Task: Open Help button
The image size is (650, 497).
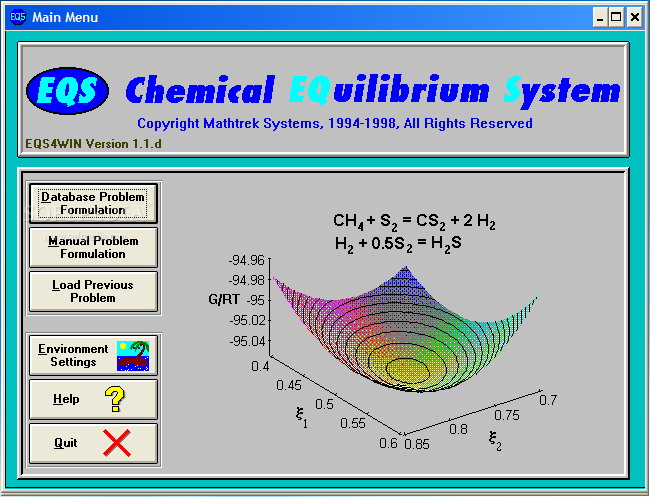Action: (93, 400)
